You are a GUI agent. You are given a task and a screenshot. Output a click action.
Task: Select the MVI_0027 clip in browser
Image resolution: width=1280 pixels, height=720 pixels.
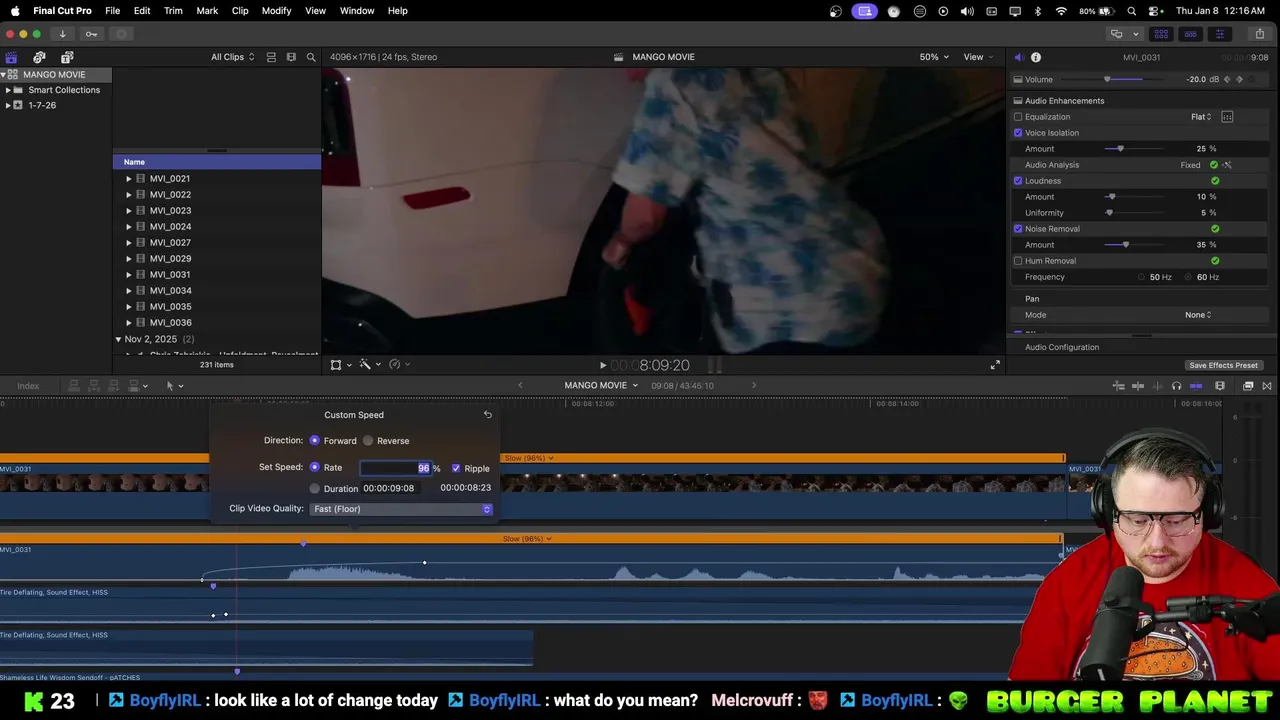click(170, 243)
